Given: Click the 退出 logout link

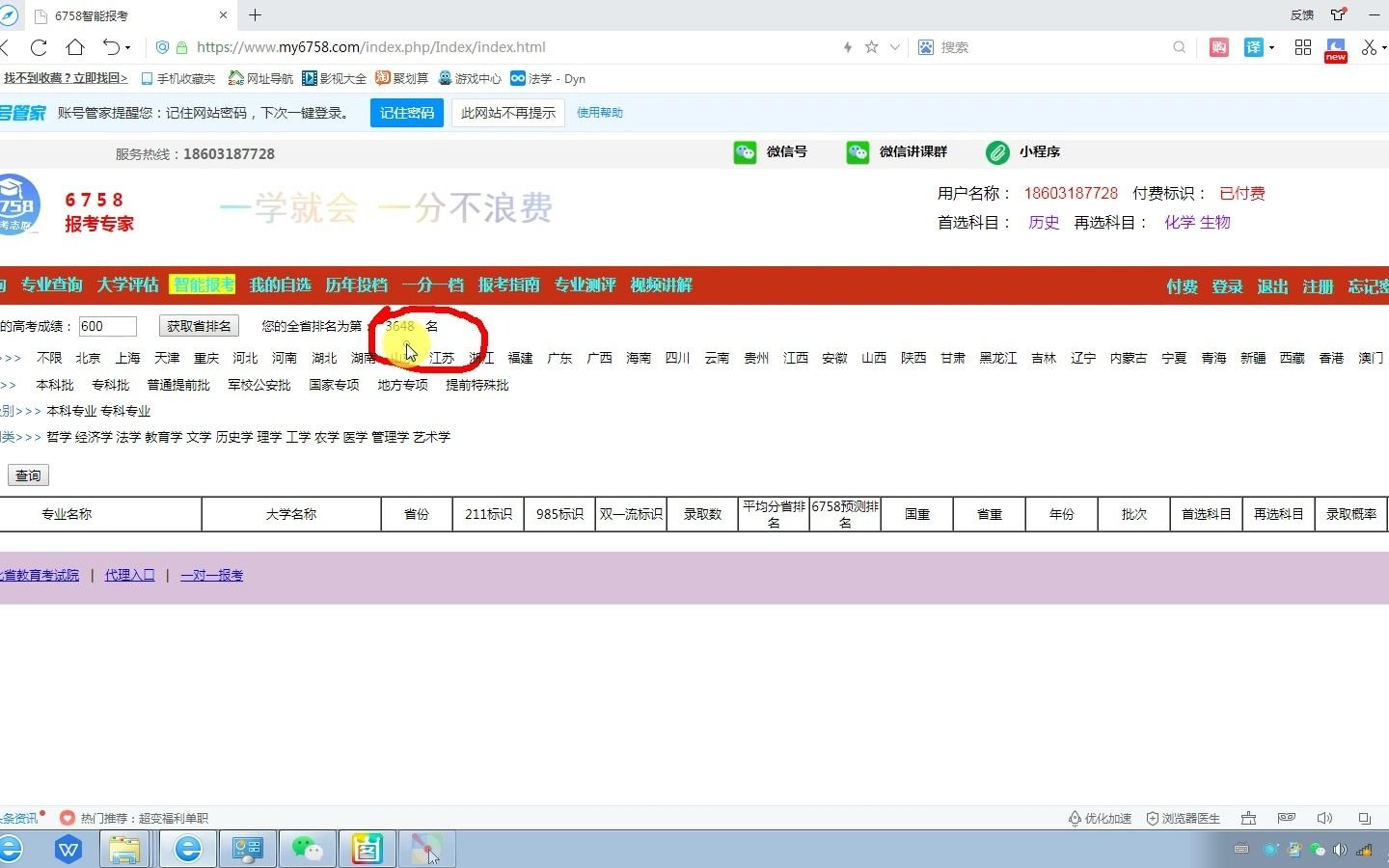Looking at the screenshot, I should tap(1272, 286).
